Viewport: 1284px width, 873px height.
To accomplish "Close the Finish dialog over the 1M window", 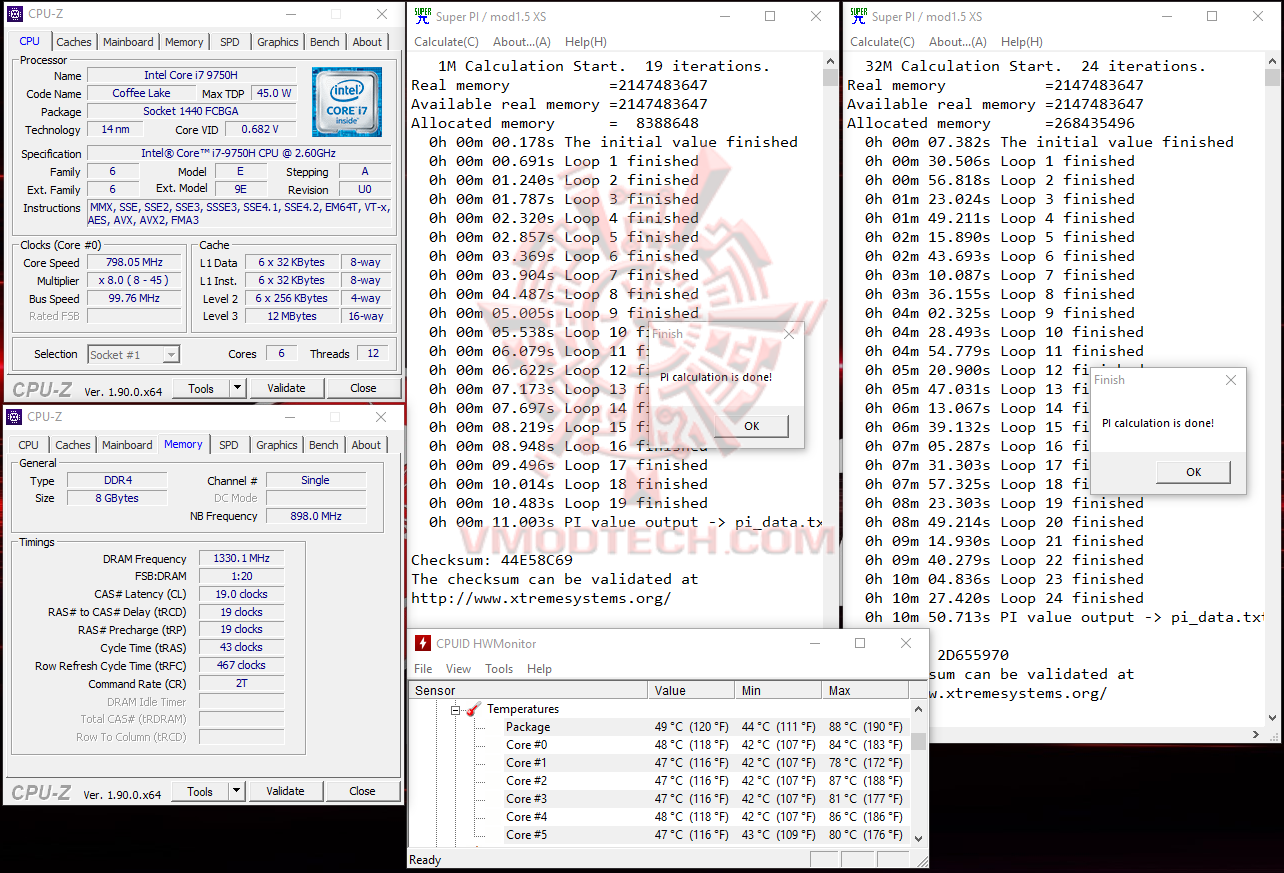I will click(x=789, y=334).
